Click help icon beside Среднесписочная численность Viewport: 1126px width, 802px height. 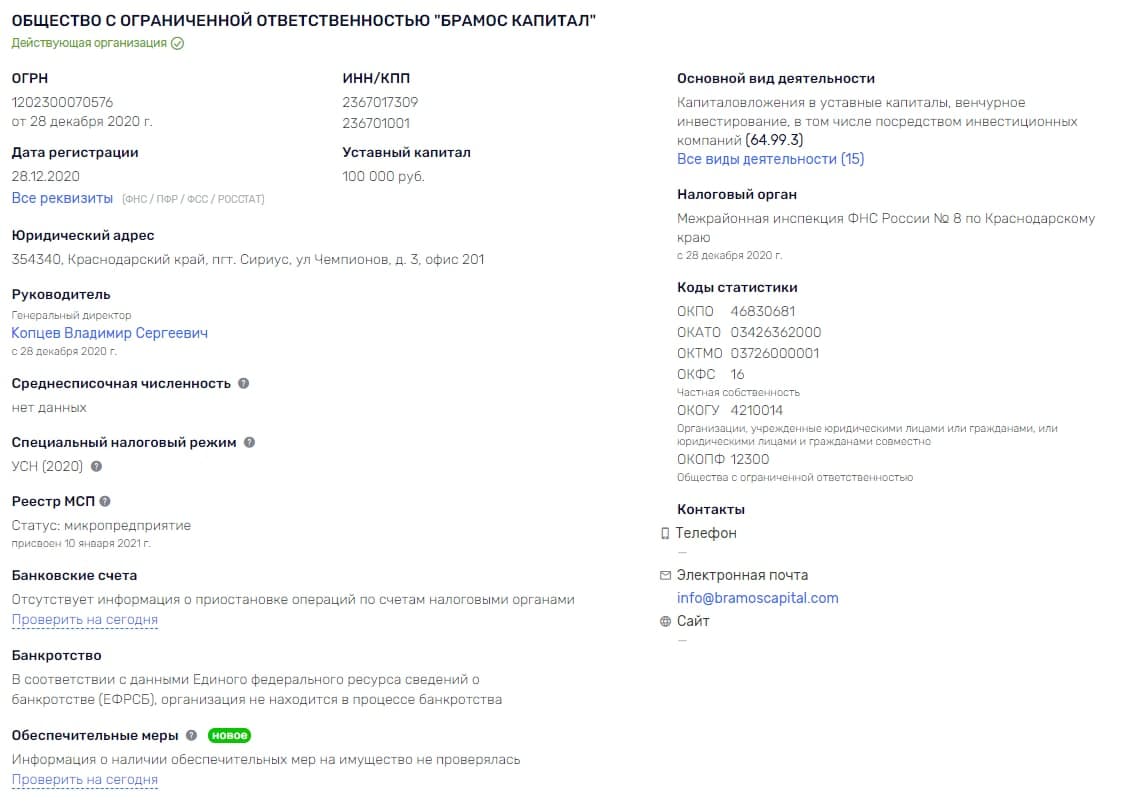(x=244, y=383)
